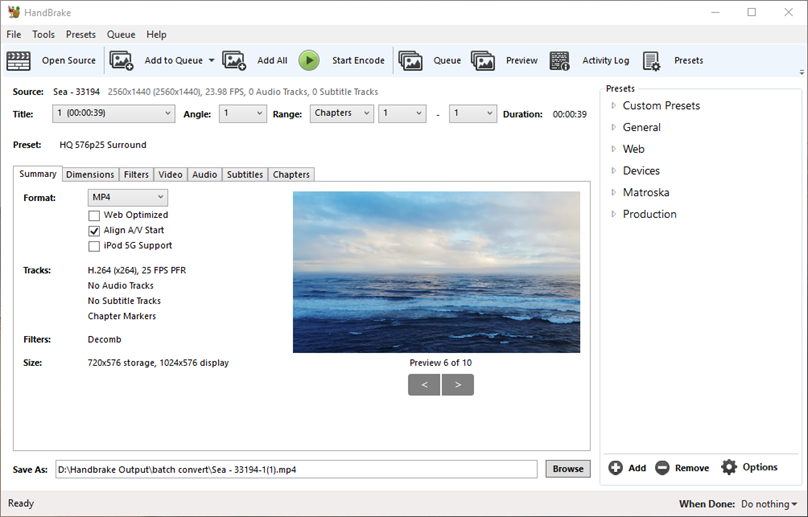Click the Save As file path field
Screen dimensions: 808x517
click(x=296, y=470)
